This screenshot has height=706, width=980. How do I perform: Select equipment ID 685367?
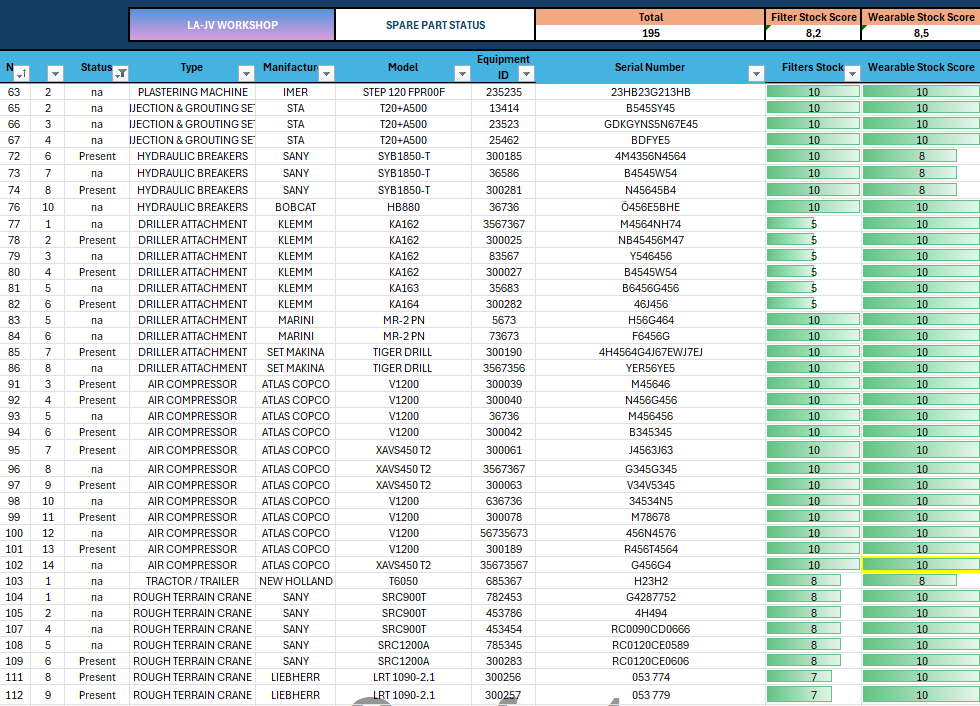[504, 581]
